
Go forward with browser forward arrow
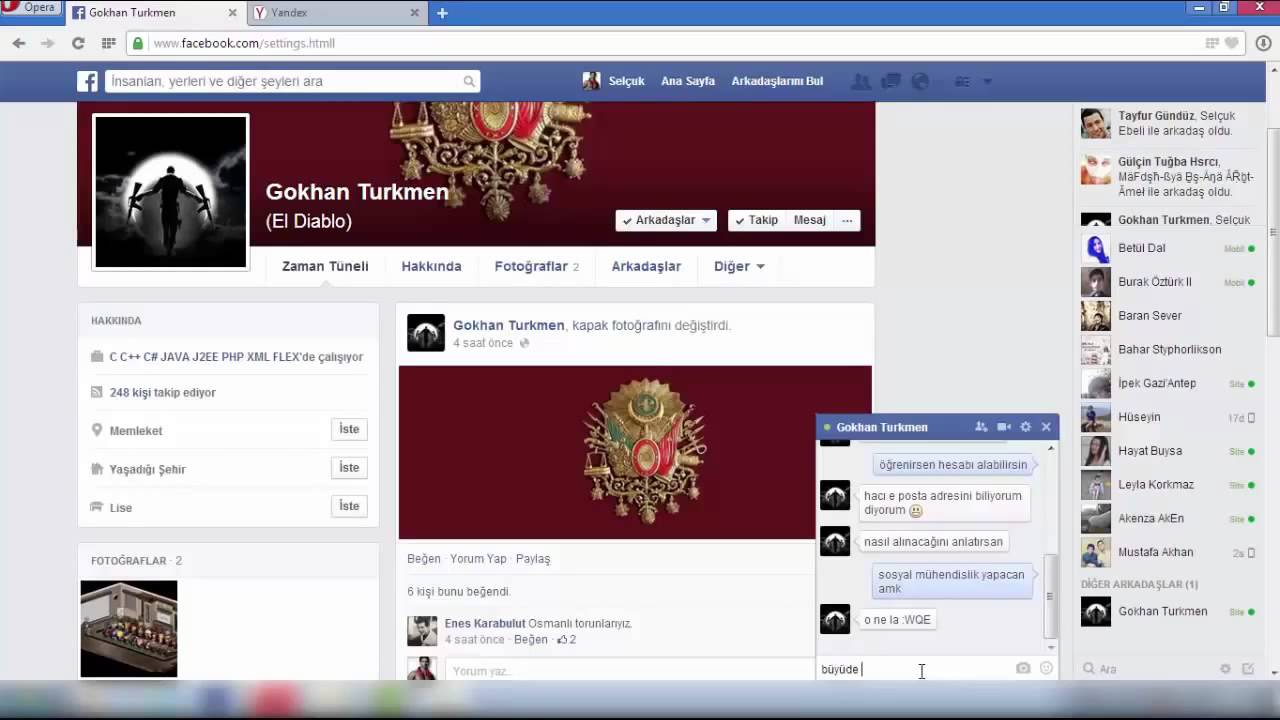point(47,43)
